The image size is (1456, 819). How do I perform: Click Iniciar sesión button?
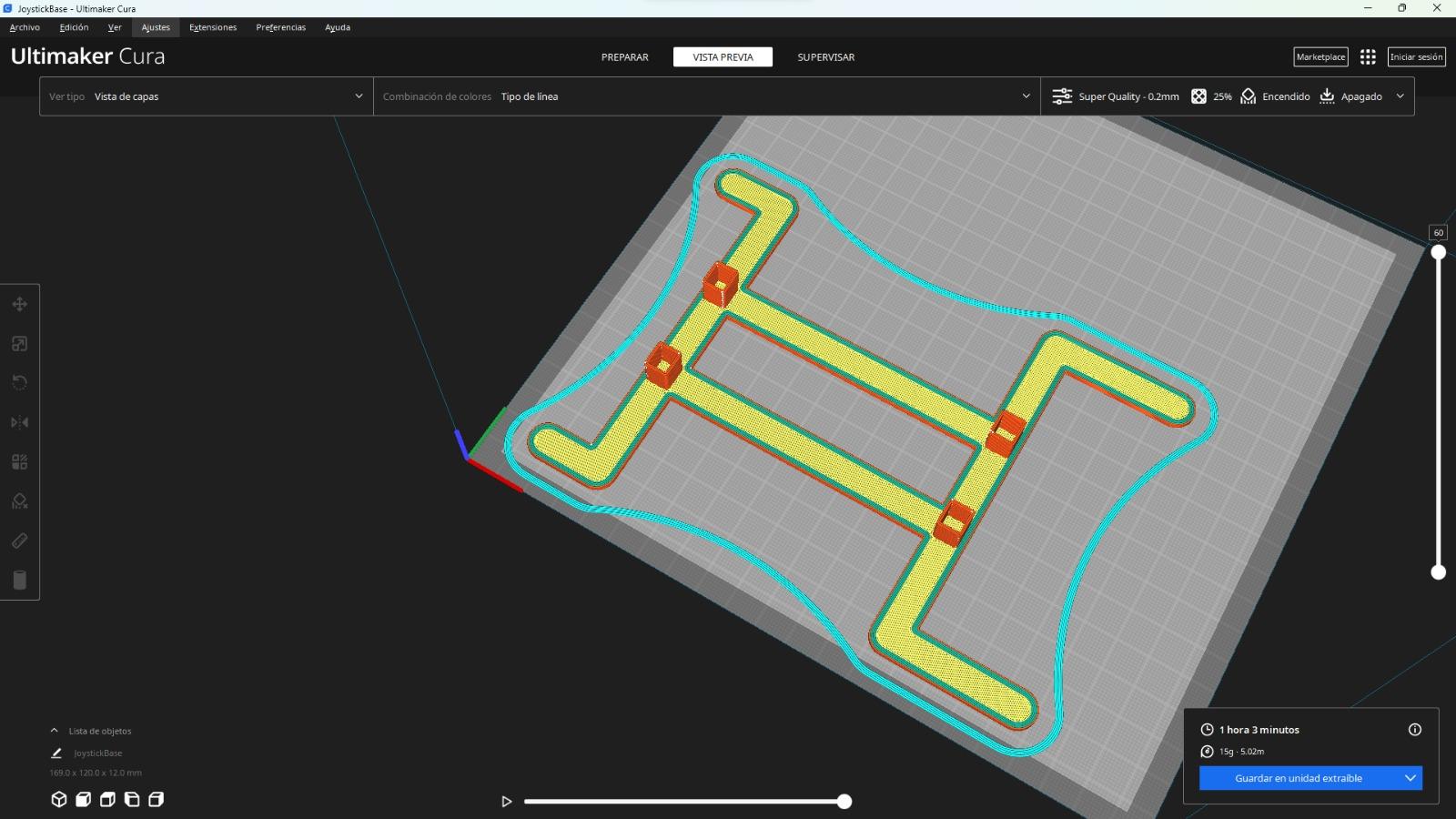pos(1417,56)
